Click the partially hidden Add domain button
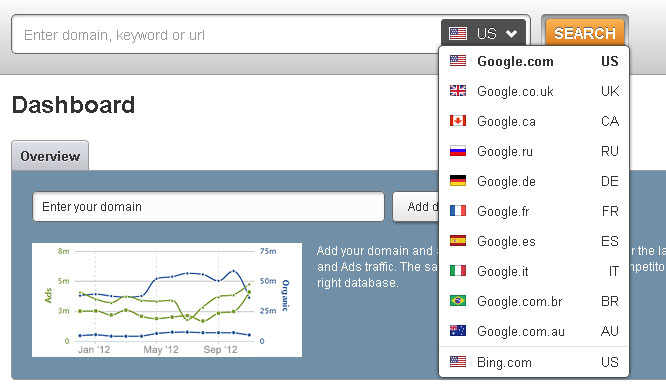The height and width of the screenshot is (387, 666). (x=416, y=206)
